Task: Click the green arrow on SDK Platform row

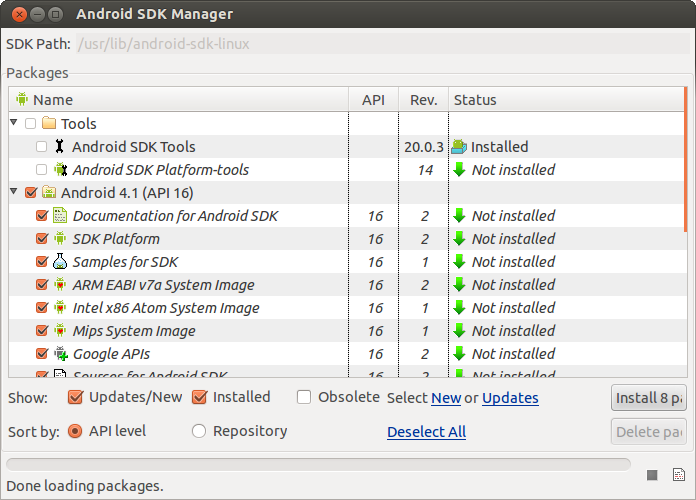Action: [459, 238]
